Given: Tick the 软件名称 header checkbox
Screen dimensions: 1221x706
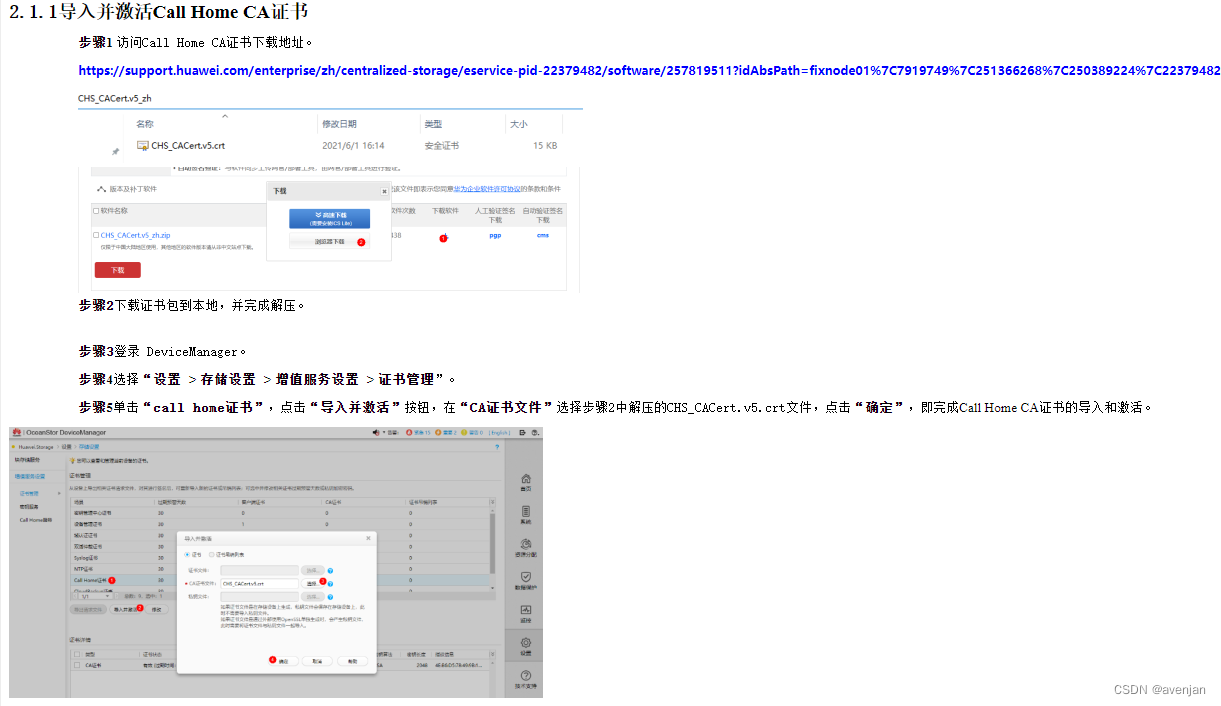Looking at the screenshot, I should [96, 211].
